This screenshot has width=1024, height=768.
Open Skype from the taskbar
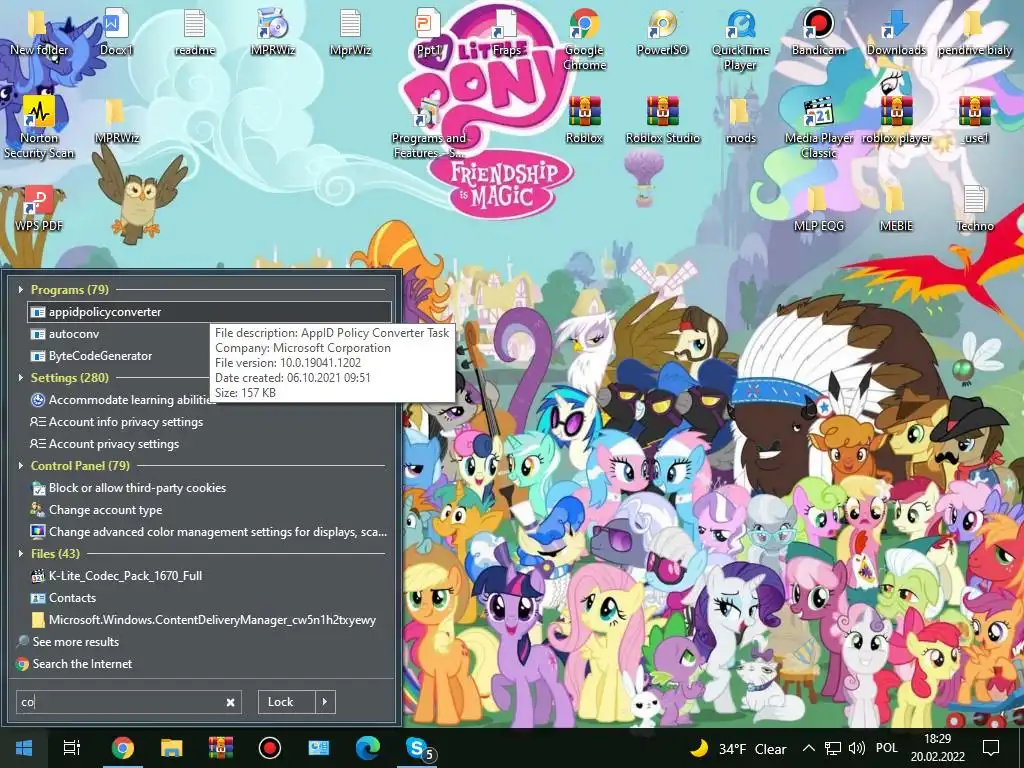coord(417,748)
